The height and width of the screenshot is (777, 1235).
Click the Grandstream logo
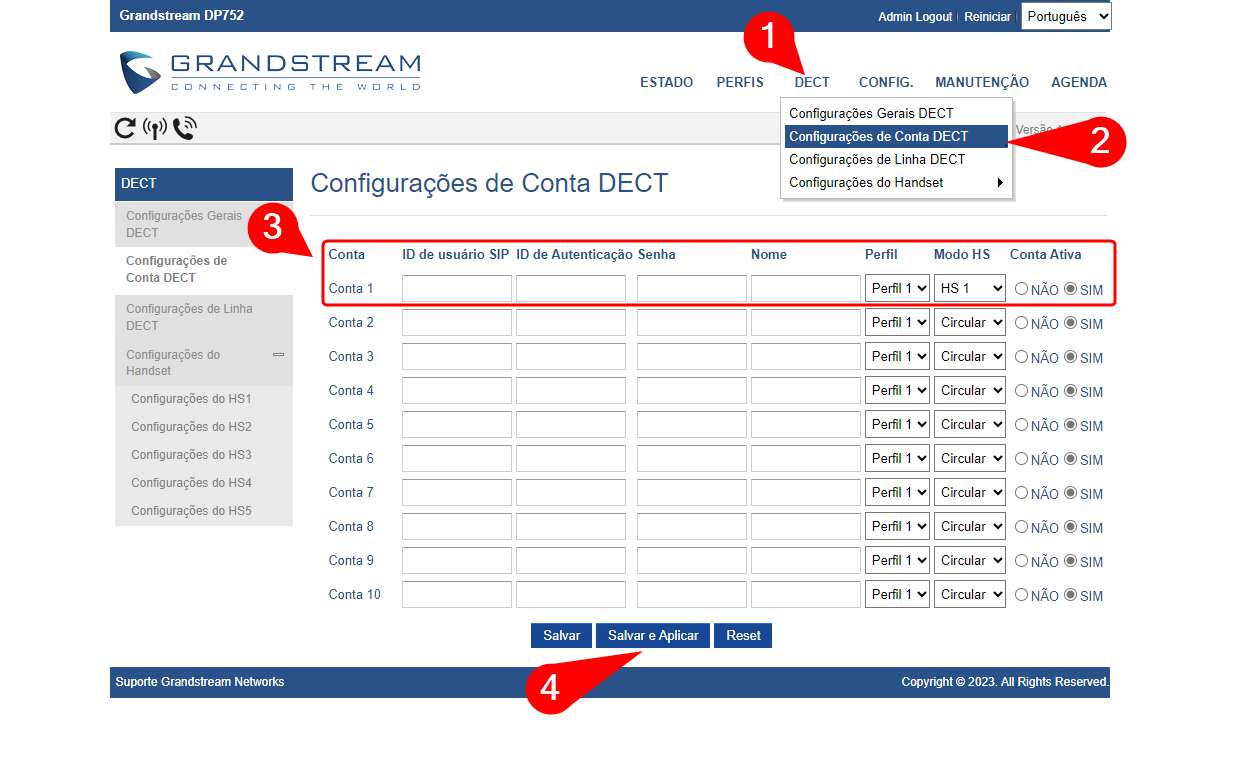[x=270, y=72]
